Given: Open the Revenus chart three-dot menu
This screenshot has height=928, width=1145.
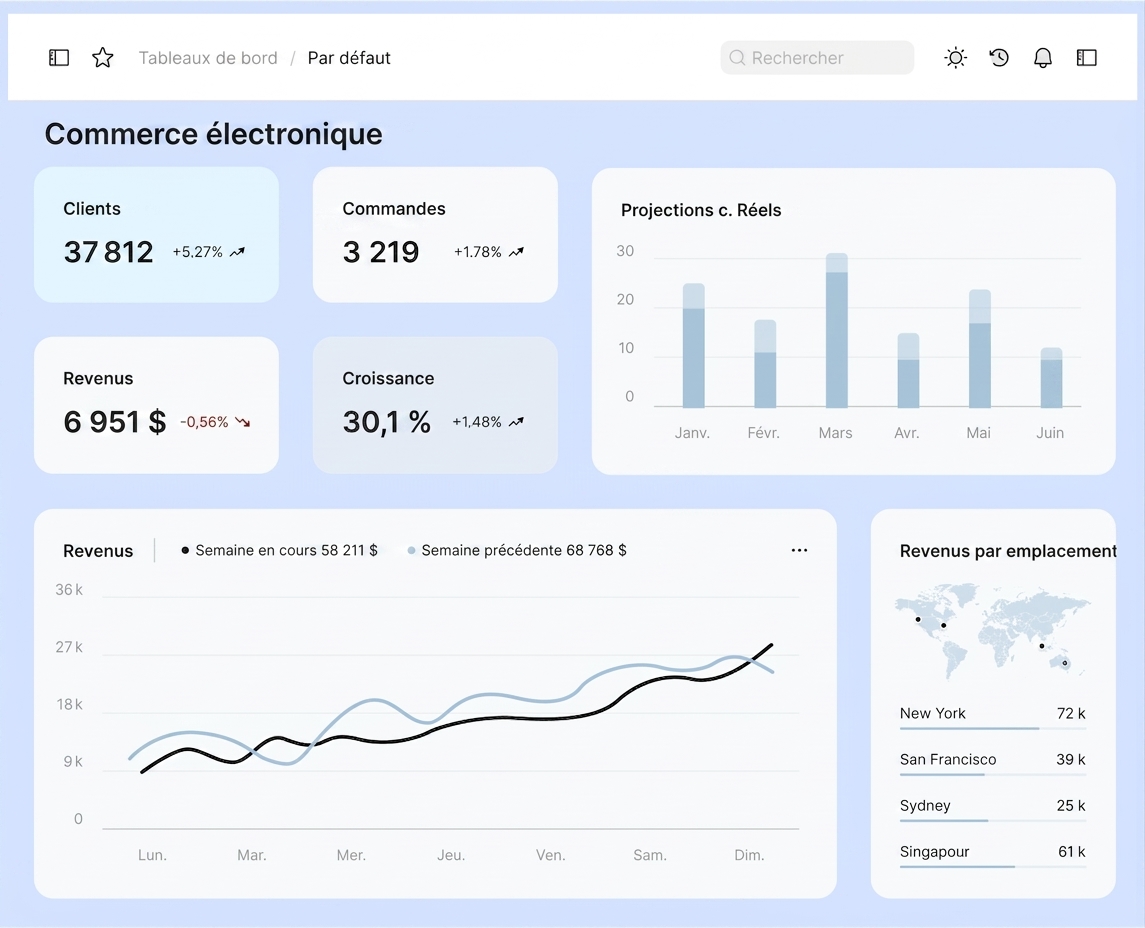Looking at the screenshot, I should (800, 550).
